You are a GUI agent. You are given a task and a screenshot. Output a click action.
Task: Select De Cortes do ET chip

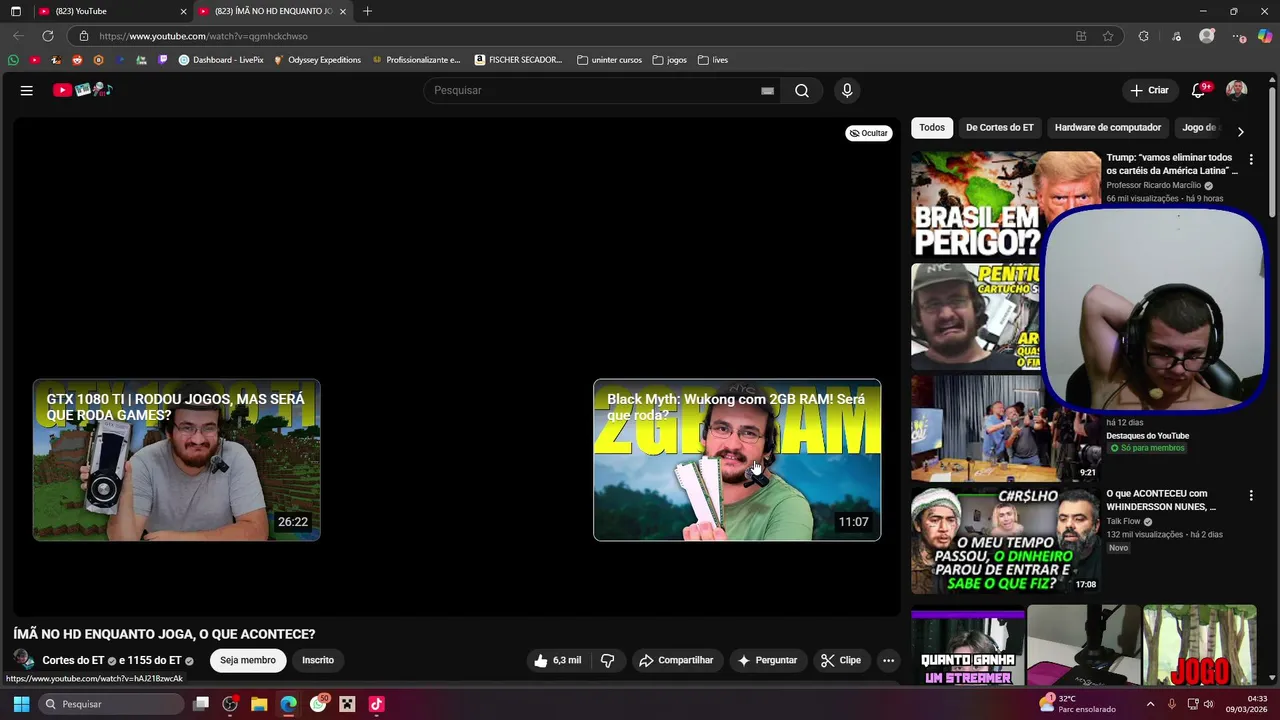[x=999, y=128]
